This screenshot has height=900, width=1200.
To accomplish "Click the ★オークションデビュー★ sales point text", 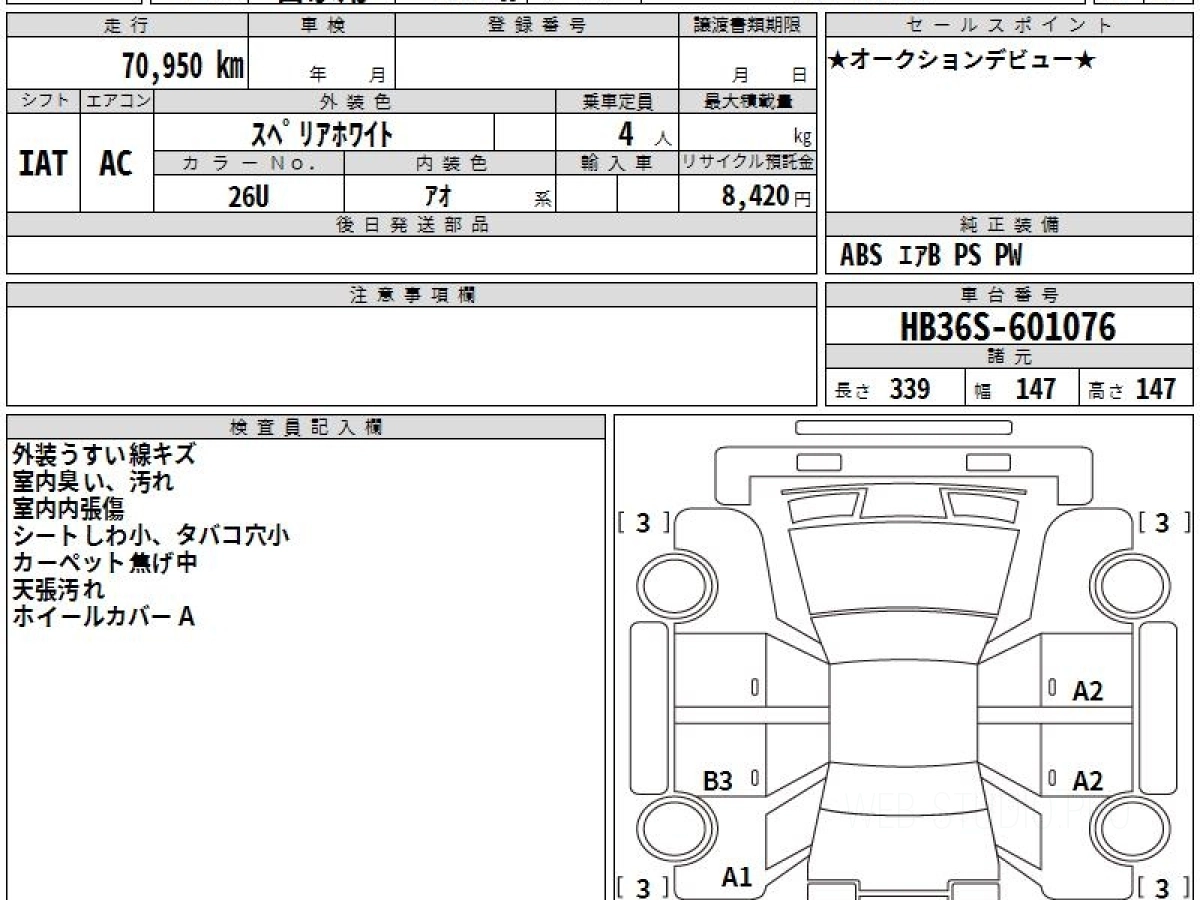I will pyautogui.click(x=962, y=62).
